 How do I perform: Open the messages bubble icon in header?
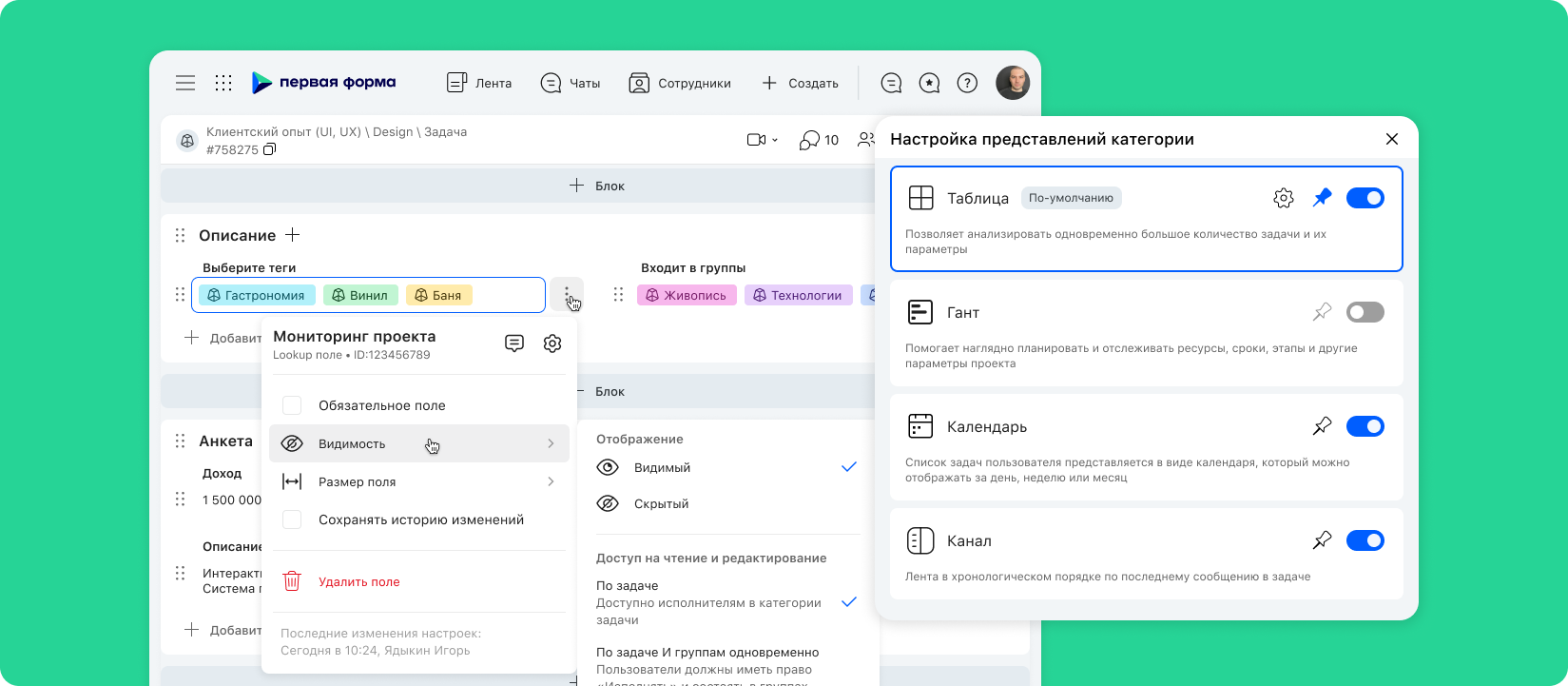(891, 83)
